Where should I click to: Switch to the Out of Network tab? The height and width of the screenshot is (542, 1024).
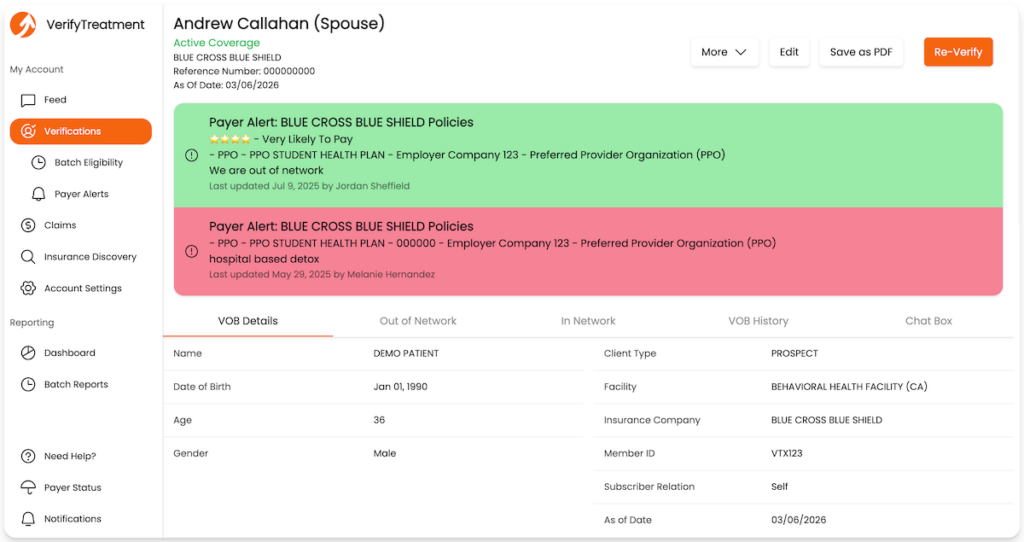(418, 321)
